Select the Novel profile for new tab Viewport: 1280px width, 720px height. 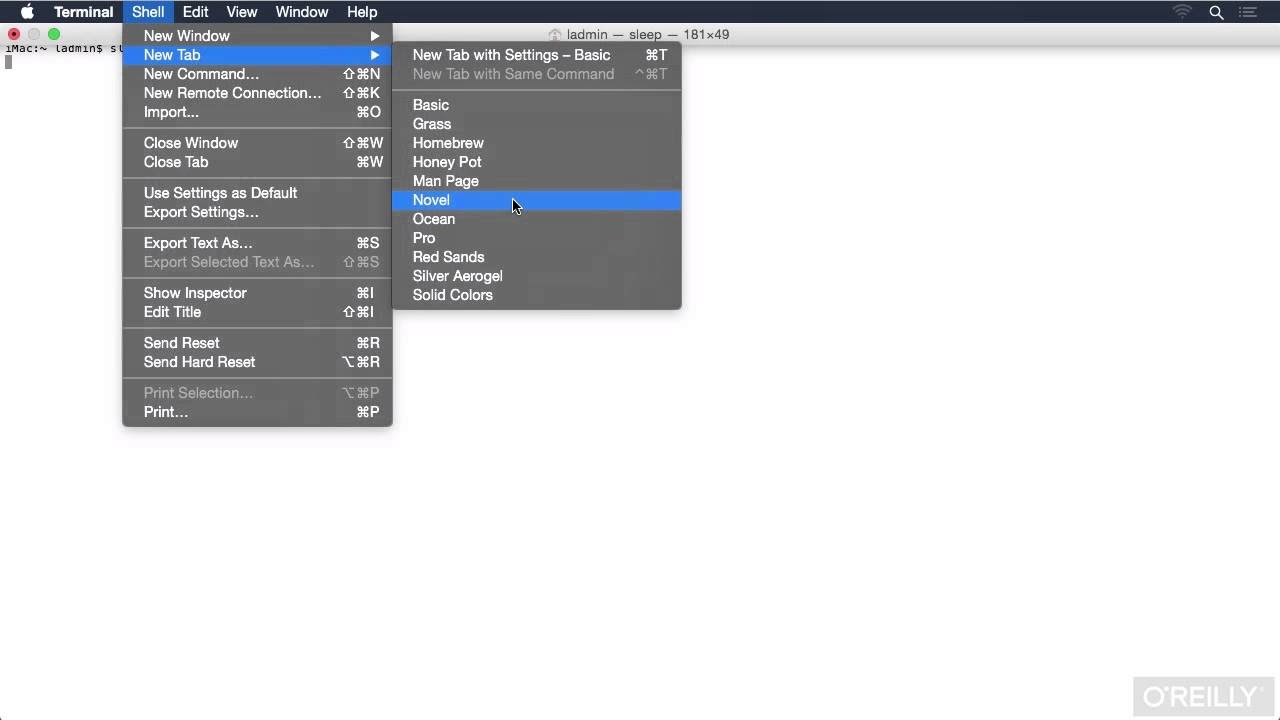tap(432, 200)
